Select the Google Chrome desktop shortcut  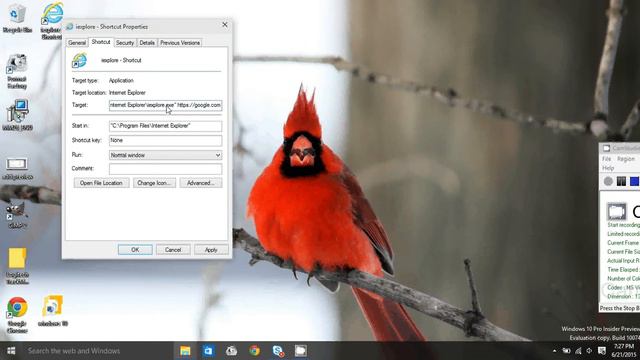click(17, 315)
